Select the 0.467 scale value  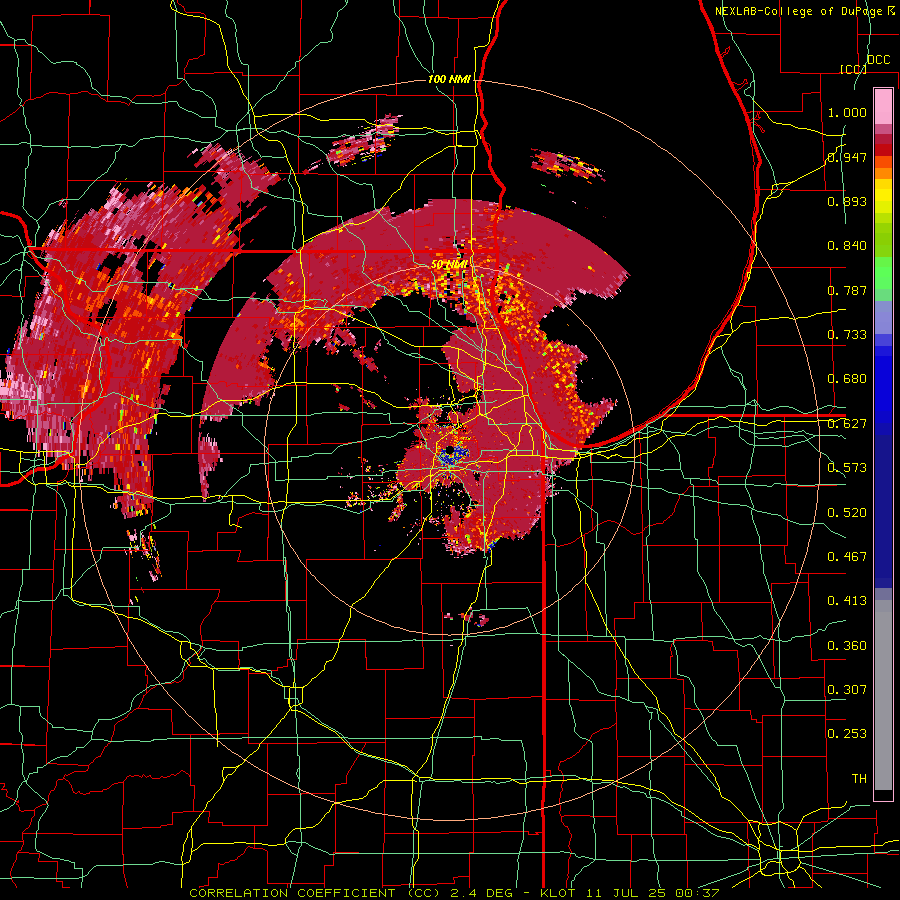(847, 557)
